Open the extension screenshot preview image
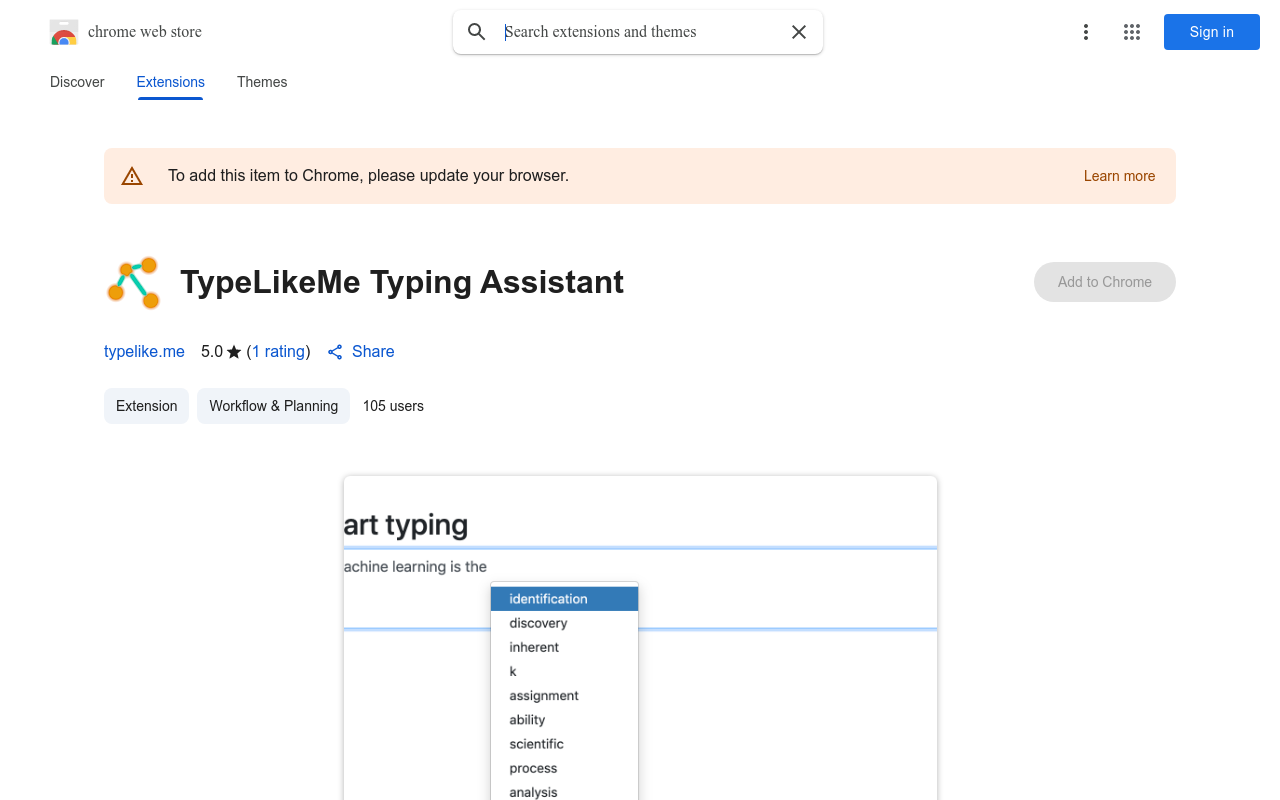Screen dimensions: 1280x800 coord(640,638)
